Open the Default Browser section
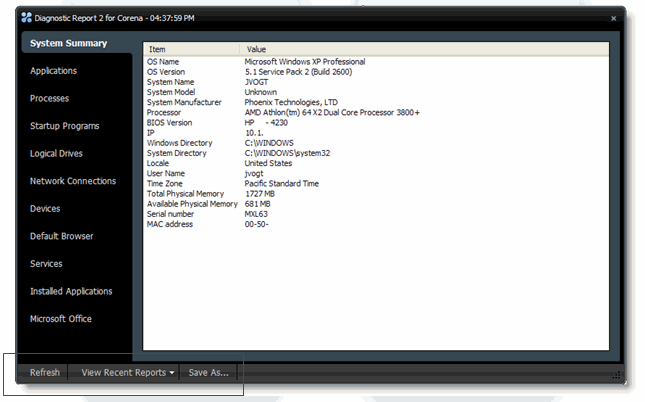 [x=62, y=236]
